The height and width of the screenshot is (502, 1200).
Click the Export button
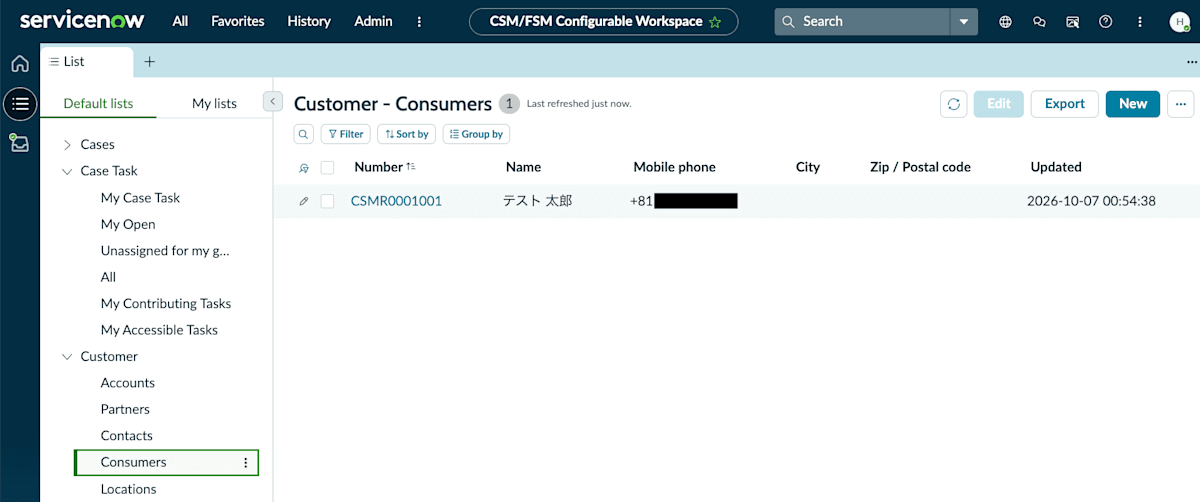[1065, 104]
